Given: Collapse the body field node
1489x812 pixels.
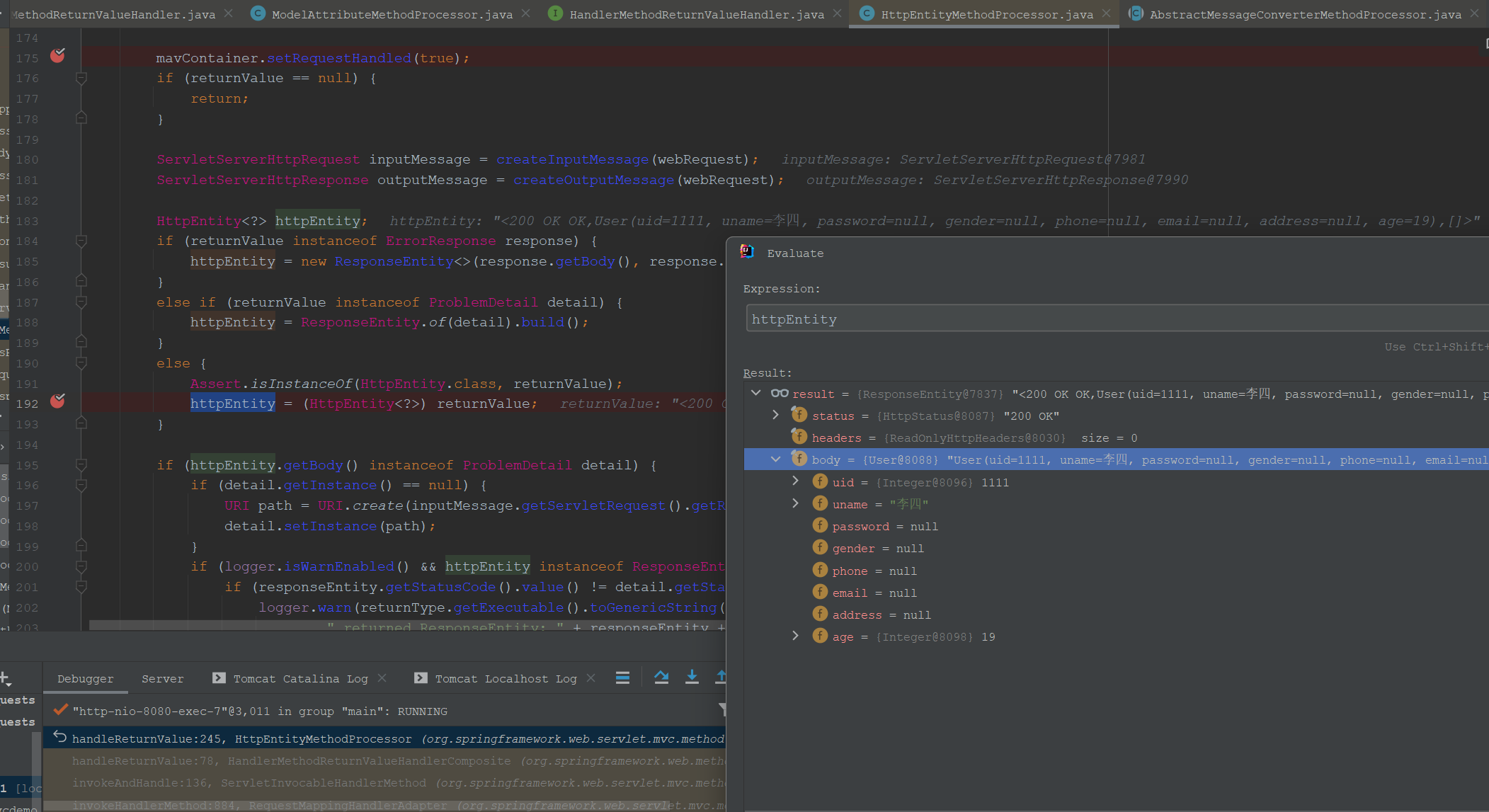Looking at the screenshot, I should [x=776, y=459].
